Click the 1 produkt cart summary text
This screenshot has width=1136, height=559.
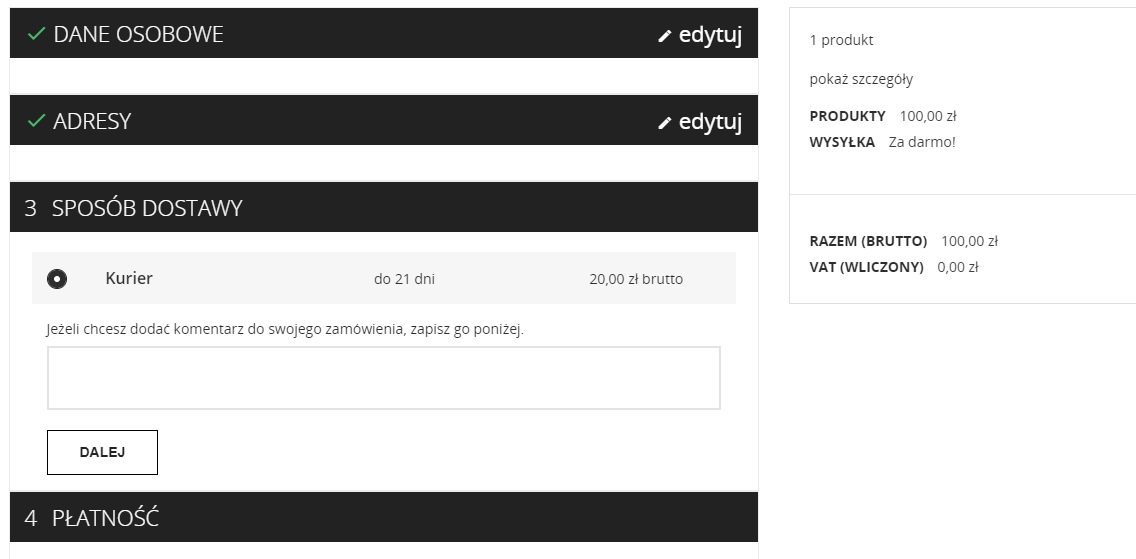click(841, 40)
